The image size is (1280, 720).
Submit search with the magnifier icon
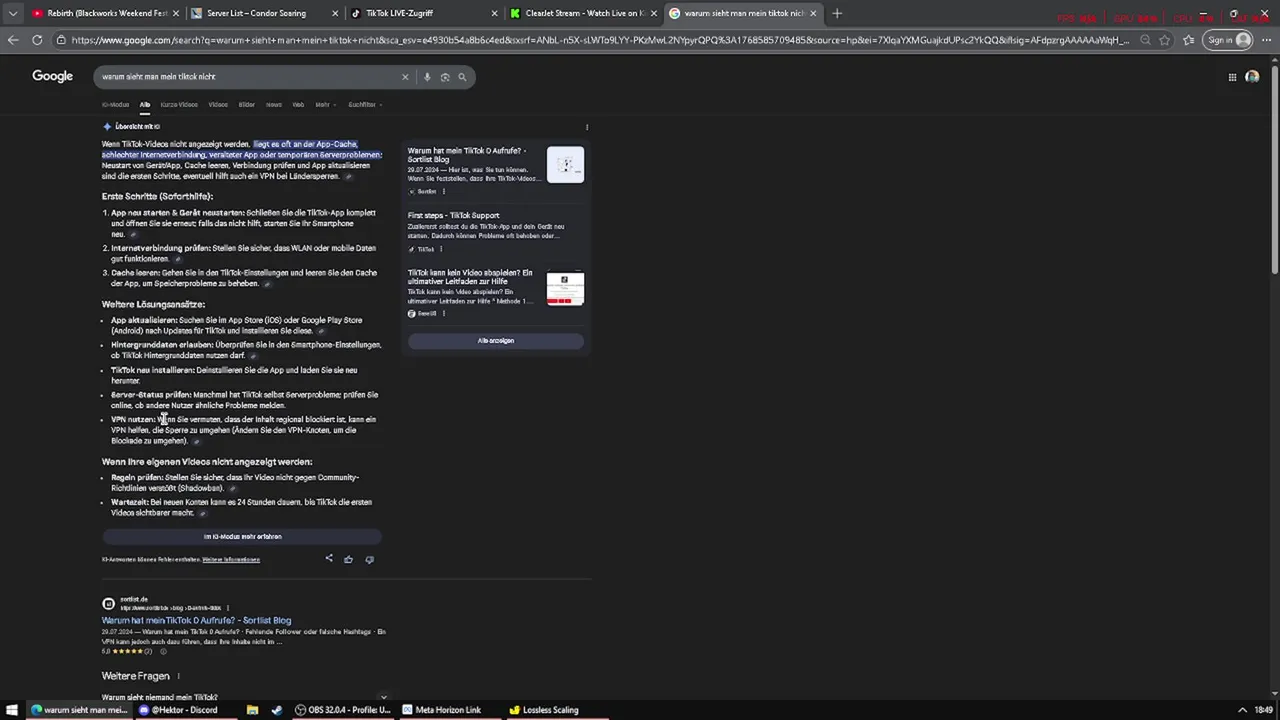pos(462,77)
